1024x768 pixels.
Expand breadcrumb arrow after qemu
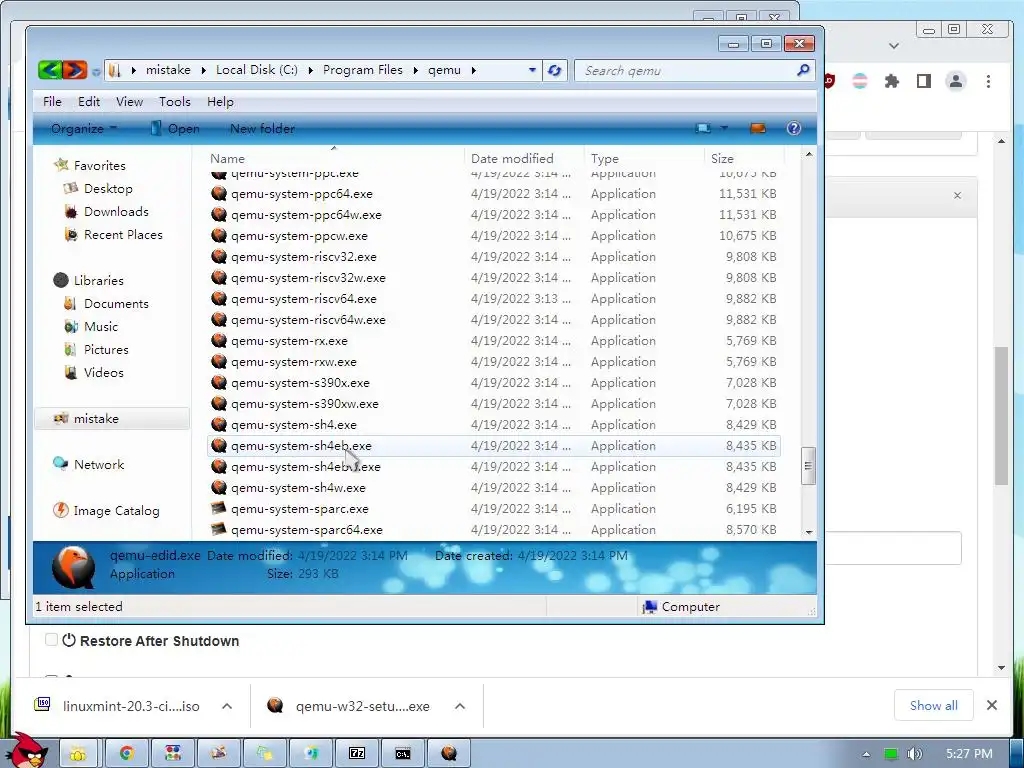pos(473,70)
